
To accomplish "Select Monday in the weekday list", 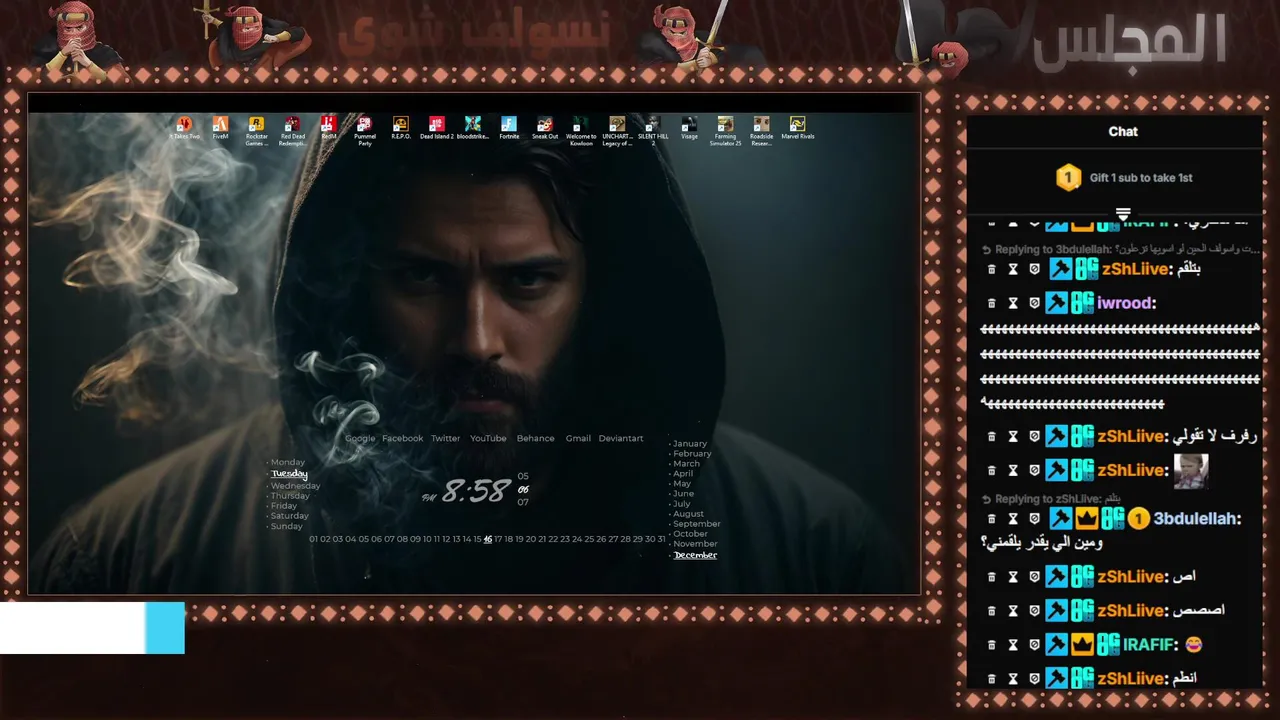I will [288, 463].
